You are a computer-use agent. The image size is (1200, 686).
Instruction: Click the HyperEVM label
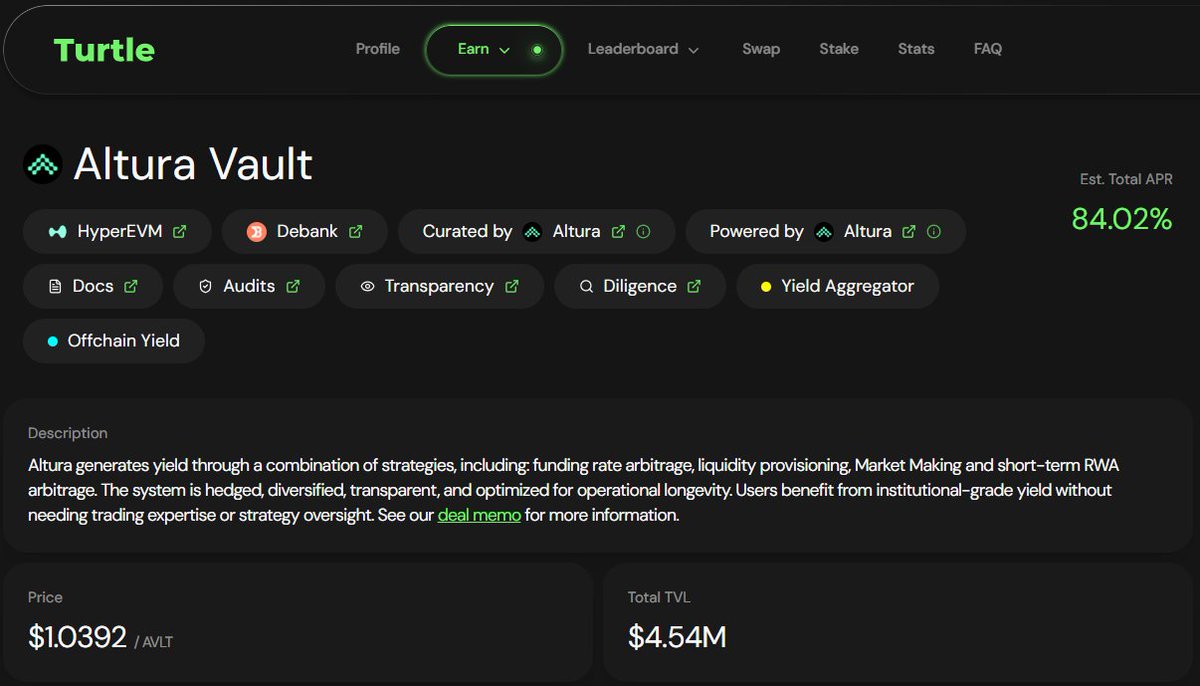pos(120,231)
